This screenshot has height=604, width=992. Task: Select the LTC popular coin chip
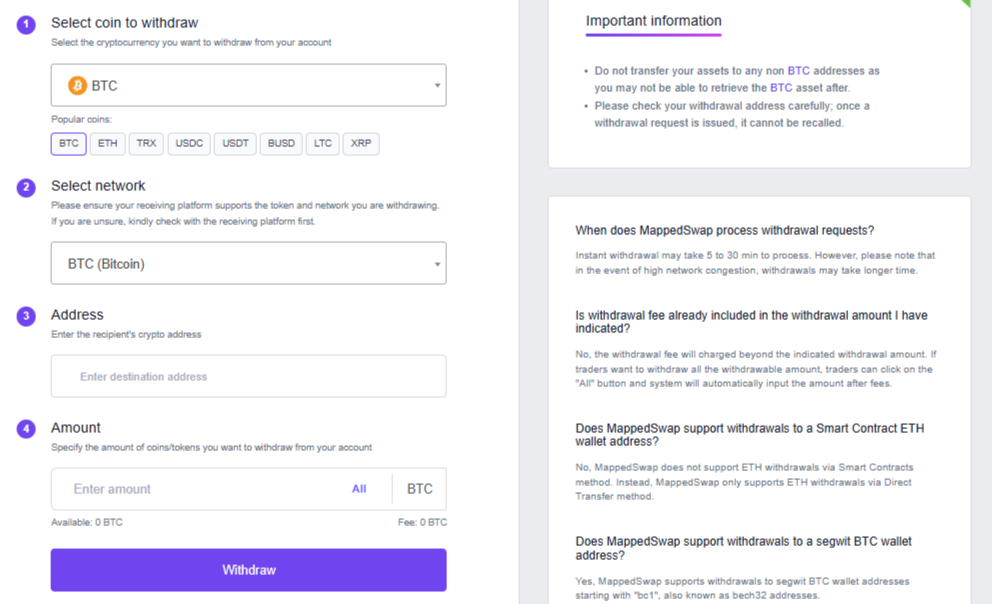coord(322,144)
